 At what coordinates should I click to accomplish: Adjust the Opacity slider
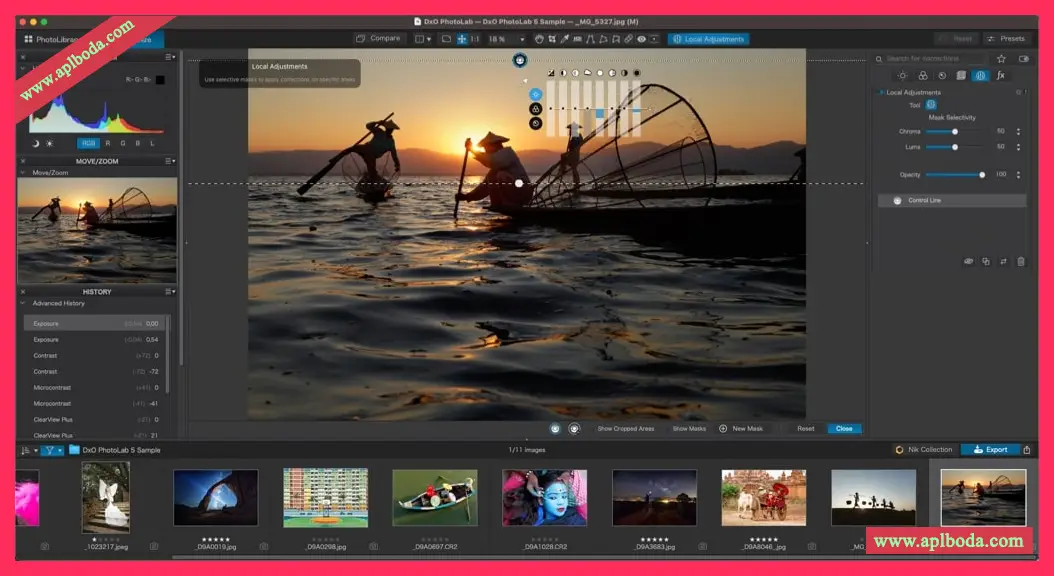coord(983,175)
